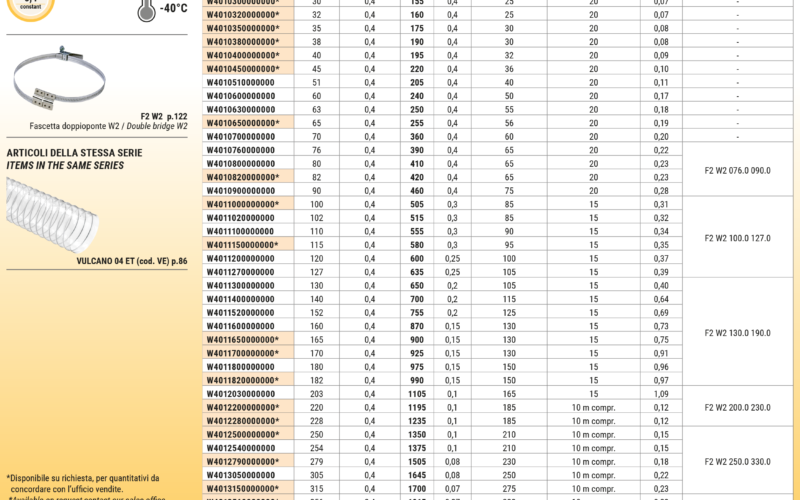This screenshot has width=800, height=500.
Task: Select article code W4012030000000
Action: tap(240, 394)
